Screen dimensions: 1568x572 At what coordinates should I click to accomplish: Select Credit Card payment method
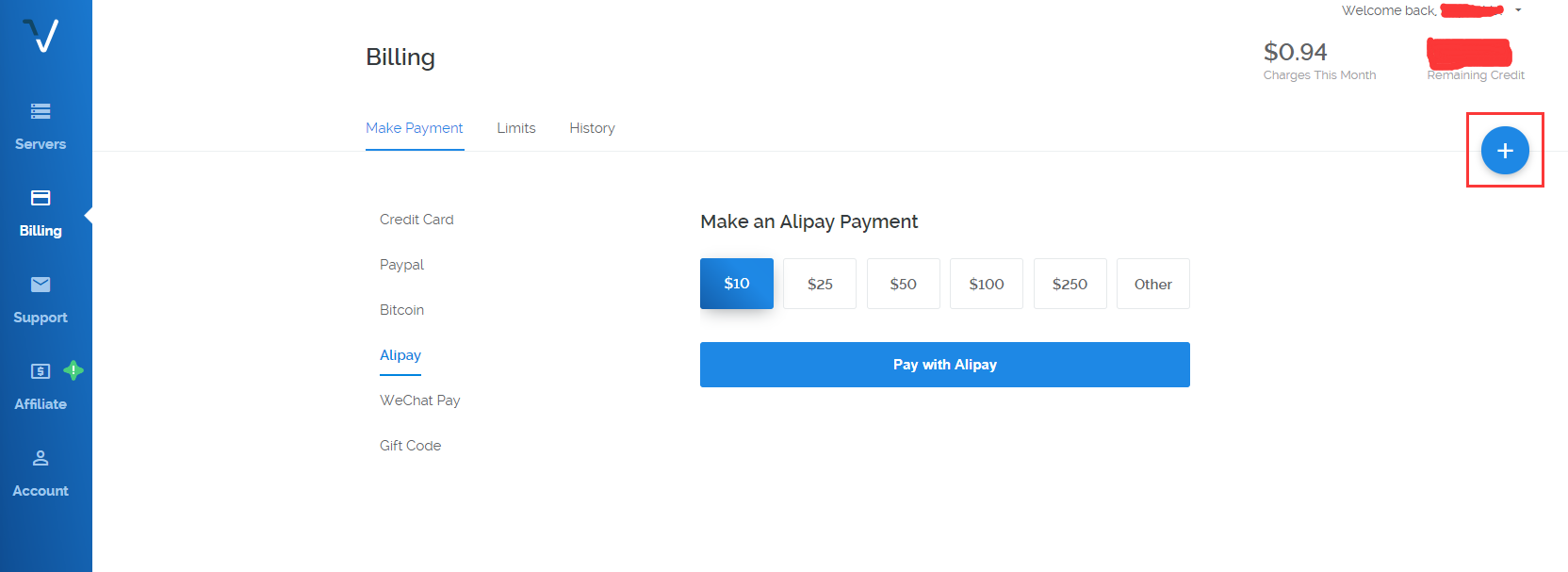click(x=416, y=220)
